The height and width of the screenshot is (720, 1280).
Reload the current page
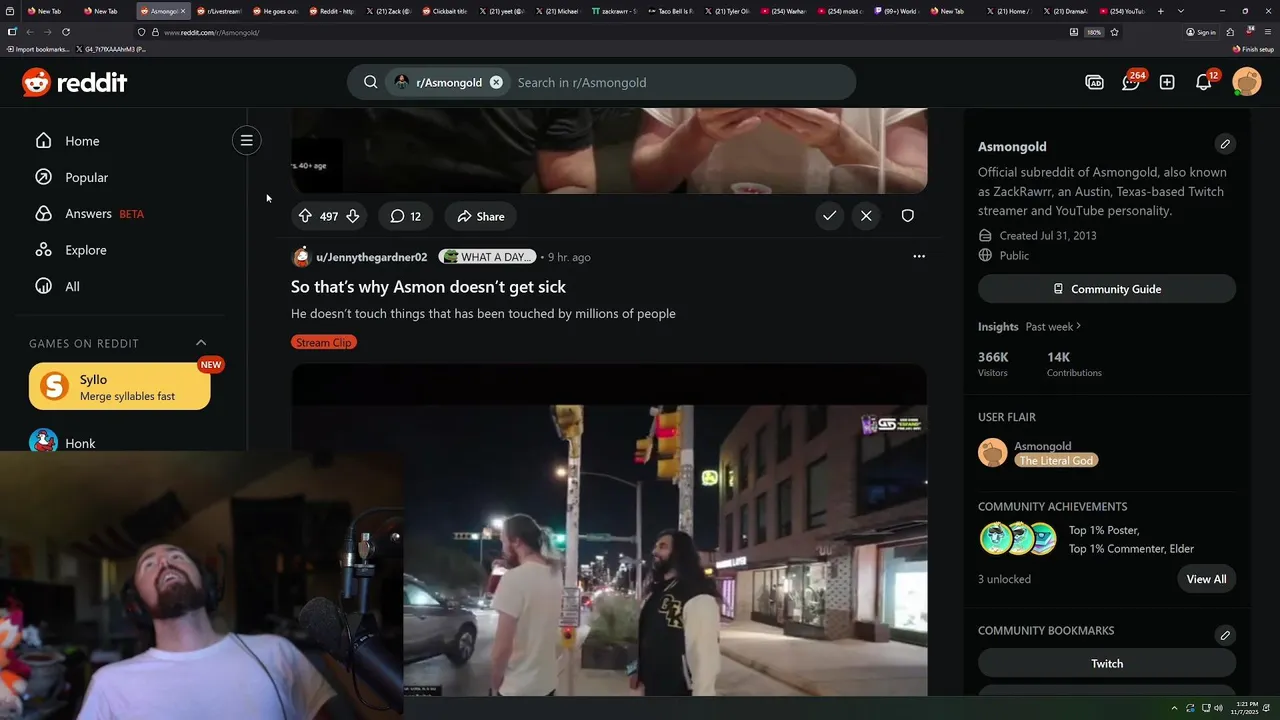66,32
